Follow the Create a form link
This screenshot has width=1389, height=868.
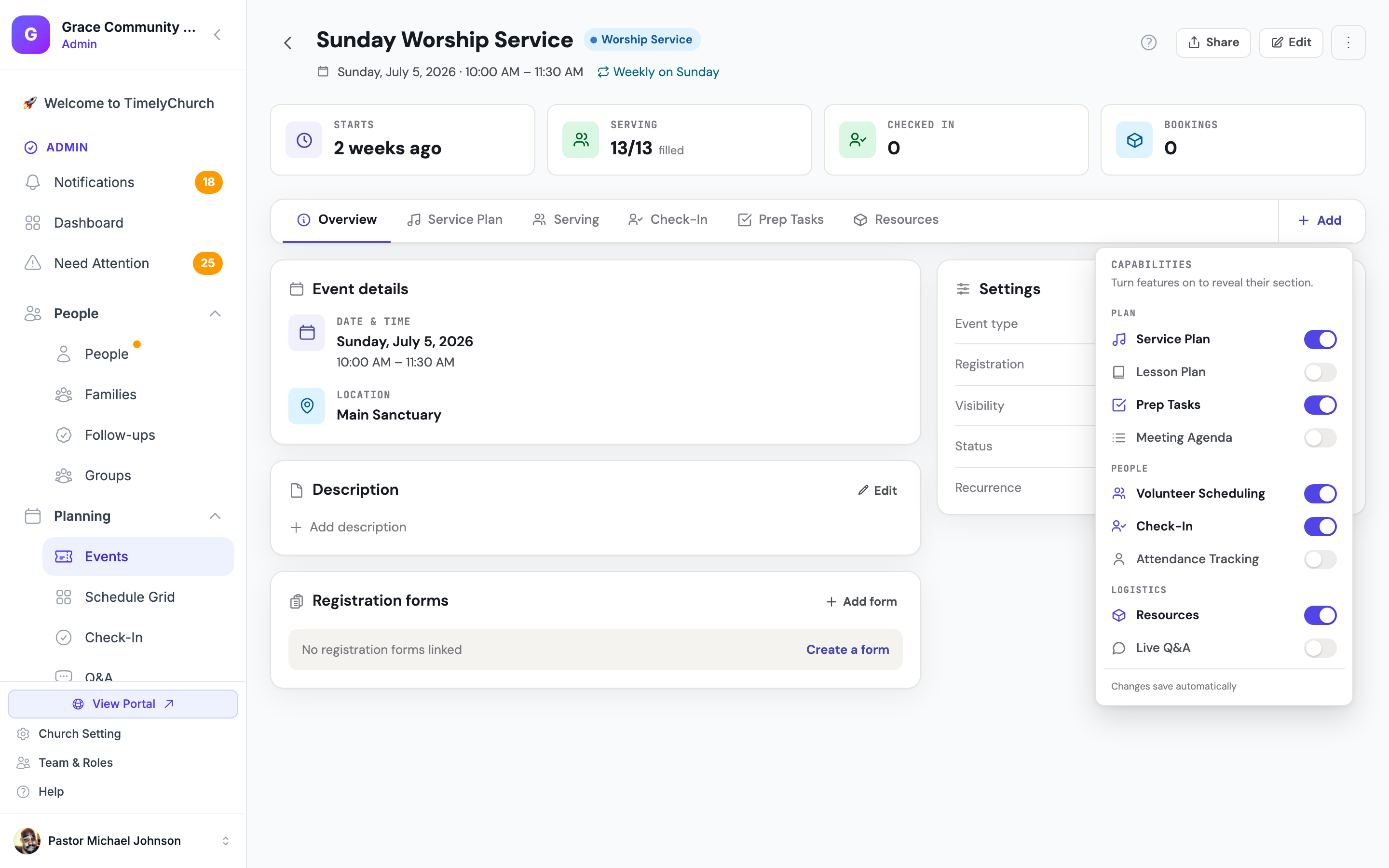tap(847, 649)
